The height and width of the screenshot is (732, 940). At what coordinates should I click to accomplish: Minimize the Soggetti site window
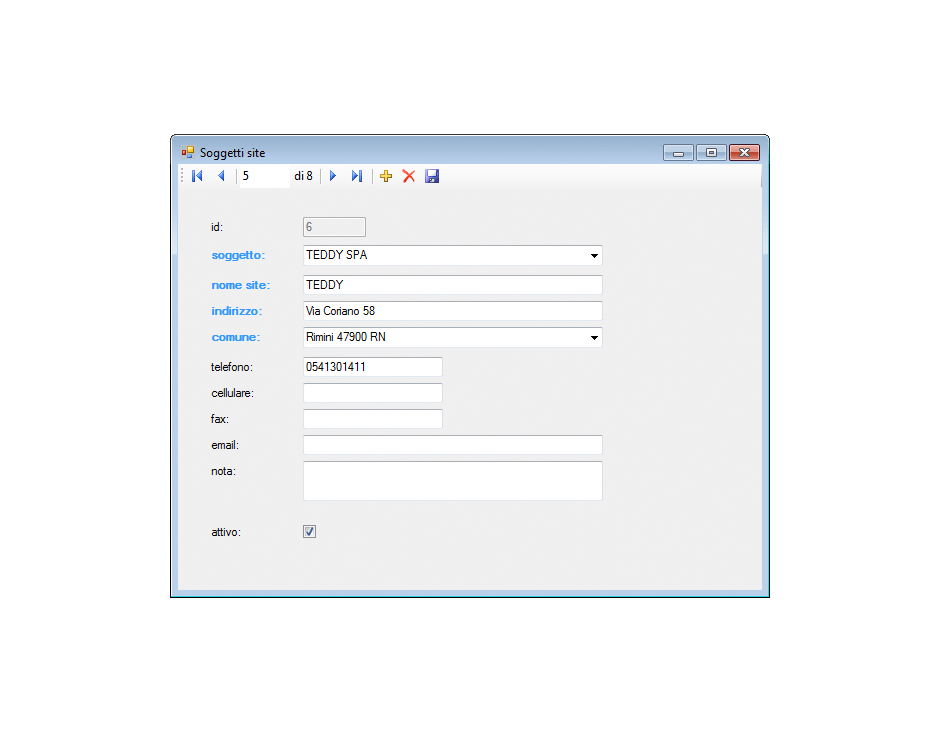(678, 153)
